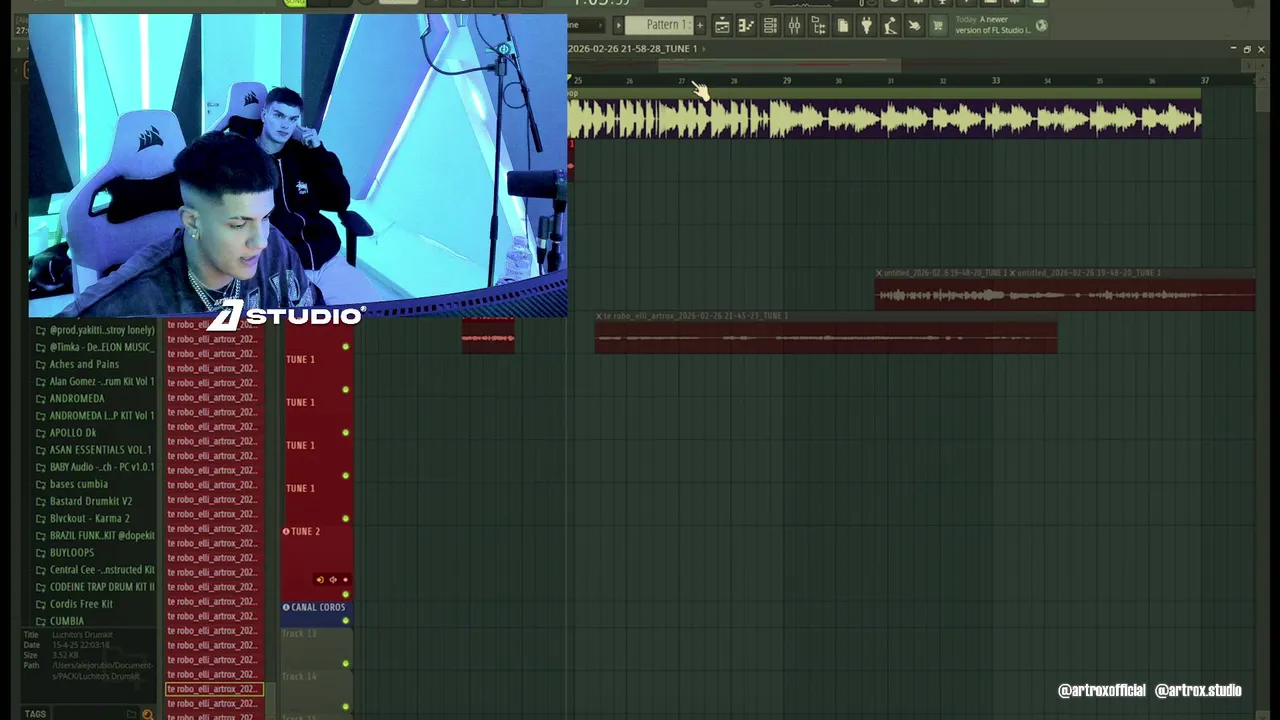
Task: Open the snap selector dropdown left of Pattern
Action: (585, 25)
